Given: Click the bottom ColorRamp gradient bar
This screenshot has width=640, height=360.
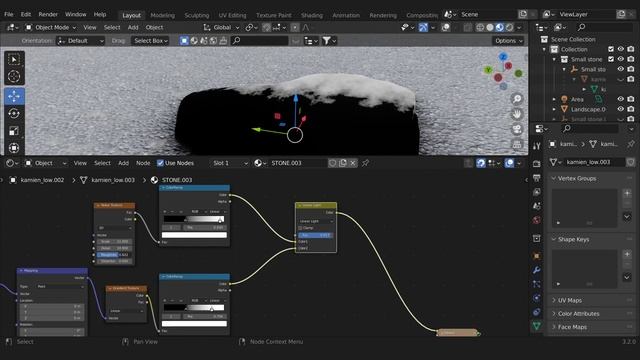Looking at the screenshot, I should click(x=194, y=308).
